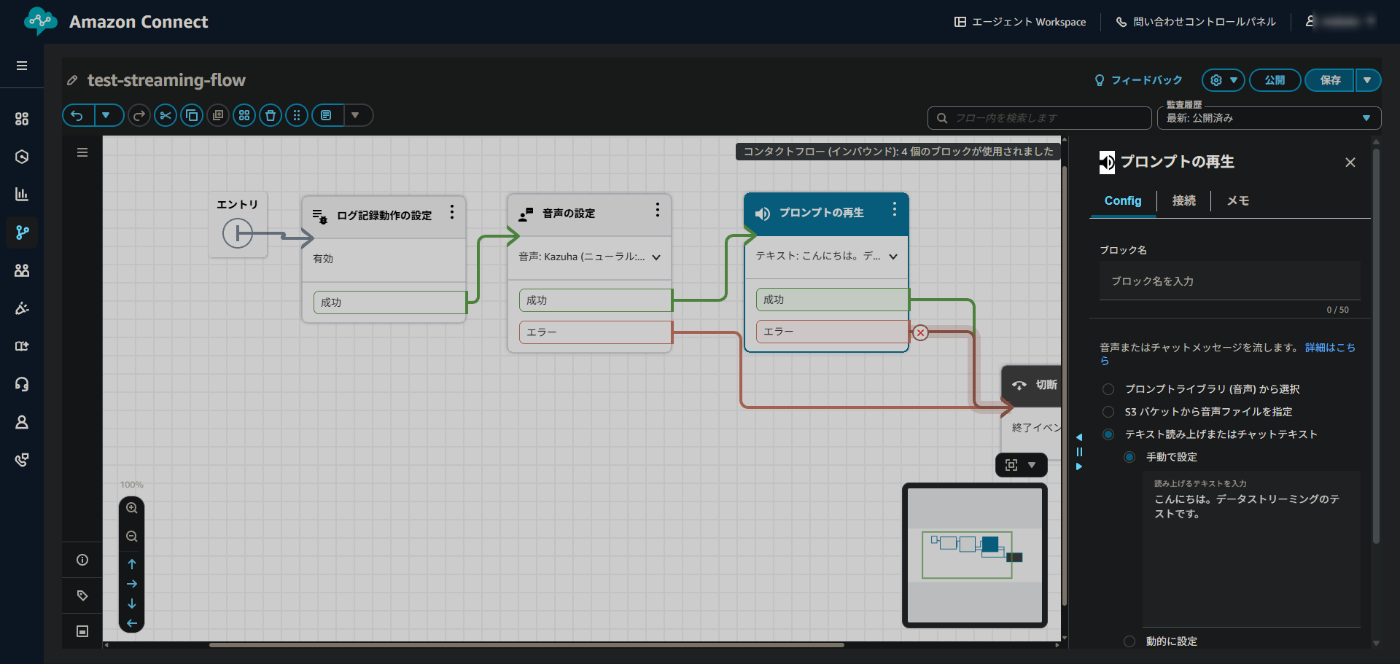
Task: Select the 手動で設定 radio option
Action: 1129,457
